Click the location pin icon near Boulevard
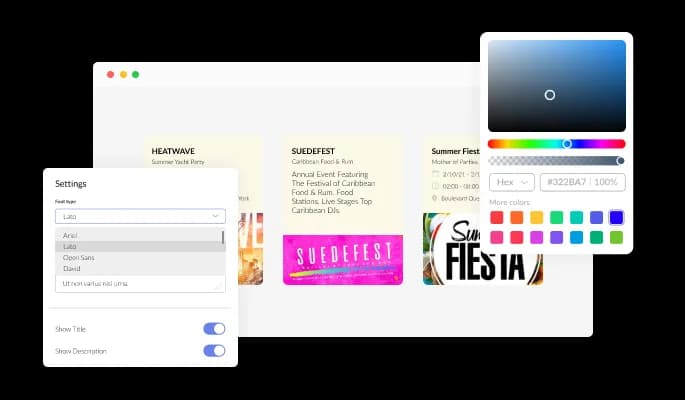The width and height of the screenshot is (685, 400). pyautogui.click(x=435, y=199)
